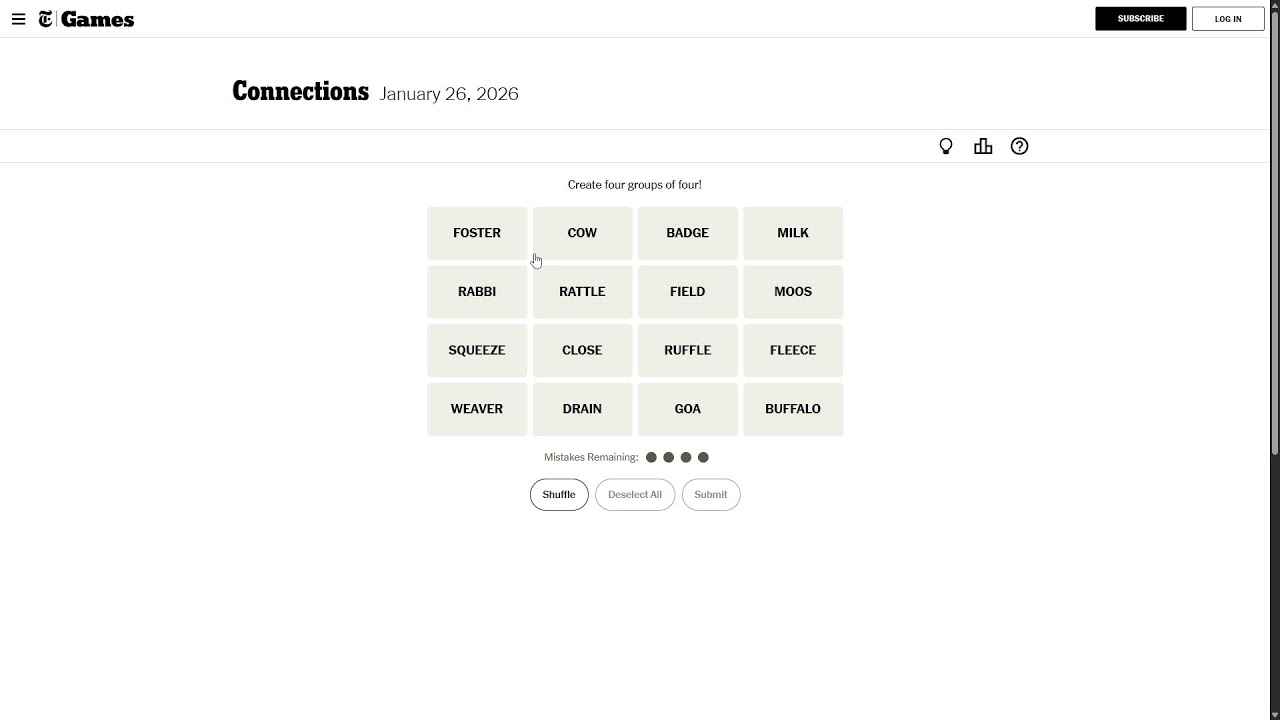Viewport: 1280px width, 720px height.
Task: Toggle the GOA word tile
Action: pyautogui.click(x=688, y=409)
